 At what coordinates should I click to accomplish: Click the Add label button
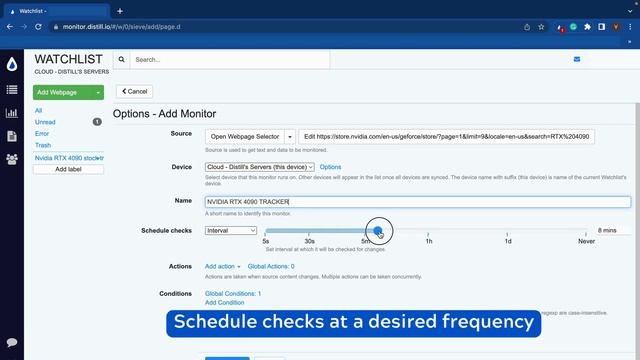(68, 169)
